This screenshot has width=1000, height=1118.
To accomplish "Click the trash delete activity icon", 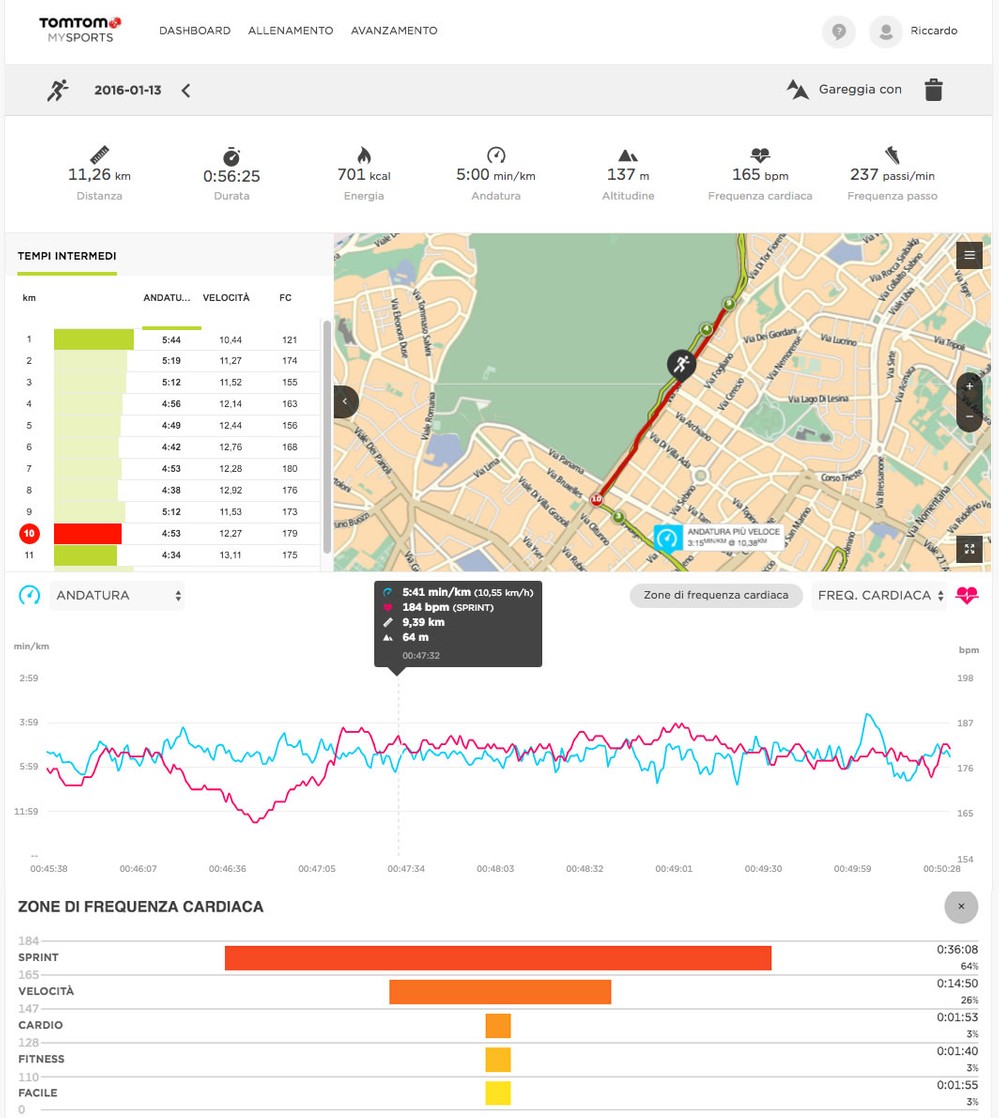I will coord(933,90).
